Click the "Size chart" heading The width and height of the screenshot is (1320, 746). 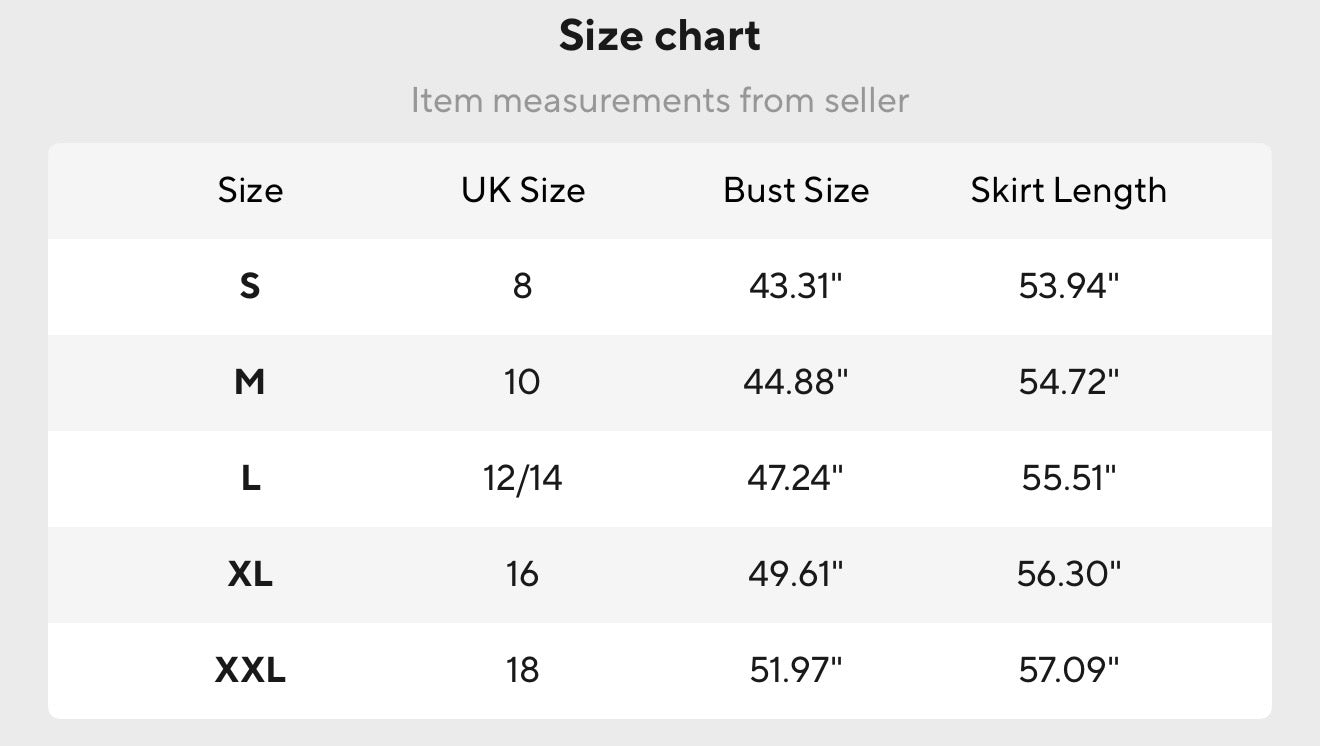660,36
